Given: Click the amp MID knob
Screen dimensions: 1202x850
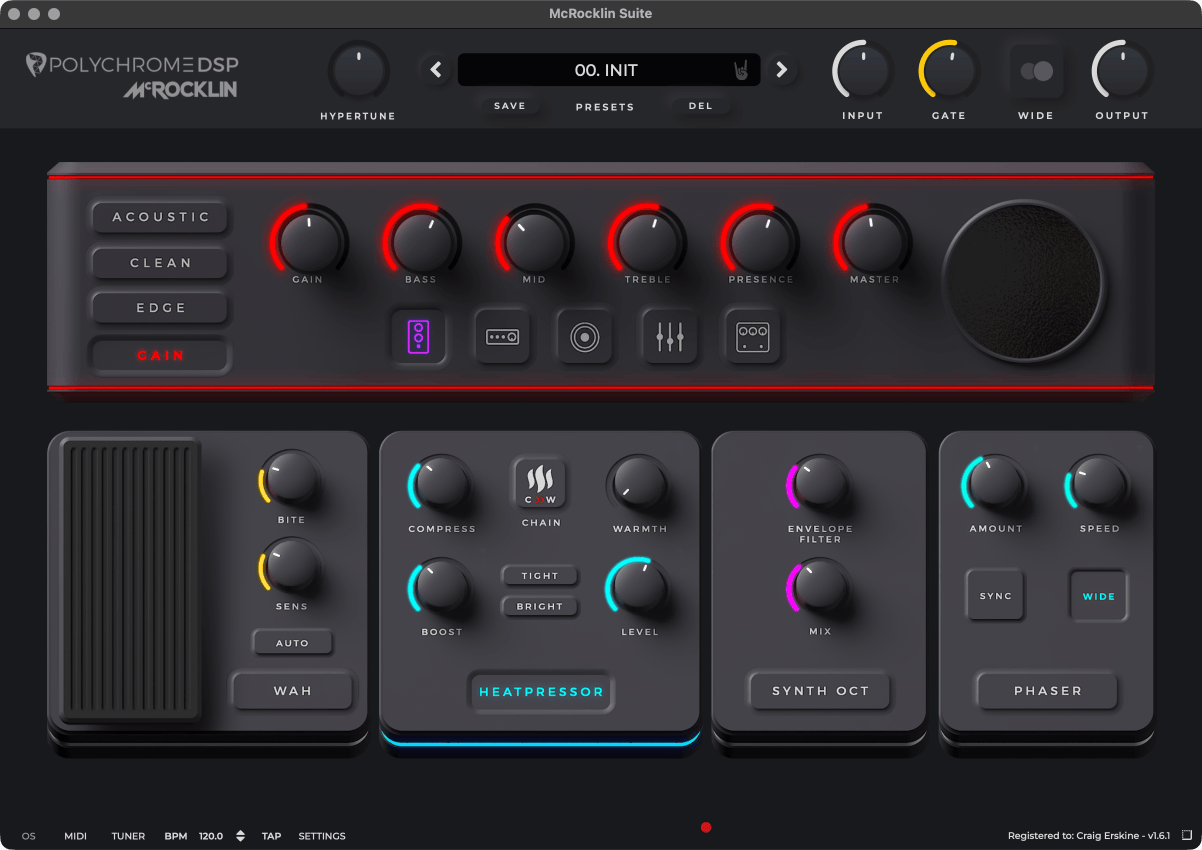Looking at the screenshot, I should (x=534, y=241).
